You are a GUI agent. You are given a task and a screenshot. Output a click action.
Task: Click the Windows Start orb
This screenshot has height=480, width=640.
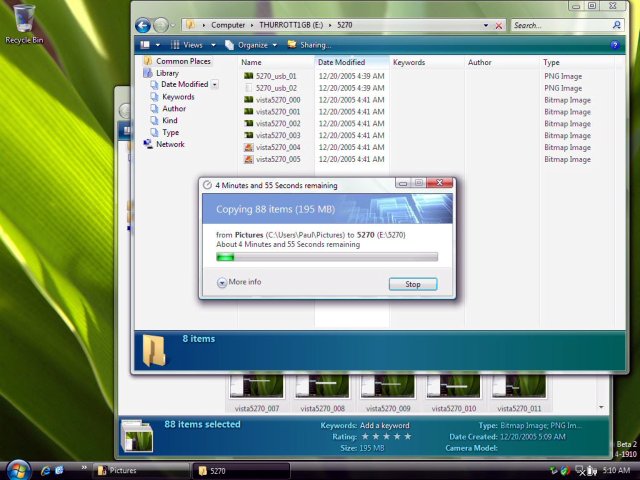(x=18, y=469)
